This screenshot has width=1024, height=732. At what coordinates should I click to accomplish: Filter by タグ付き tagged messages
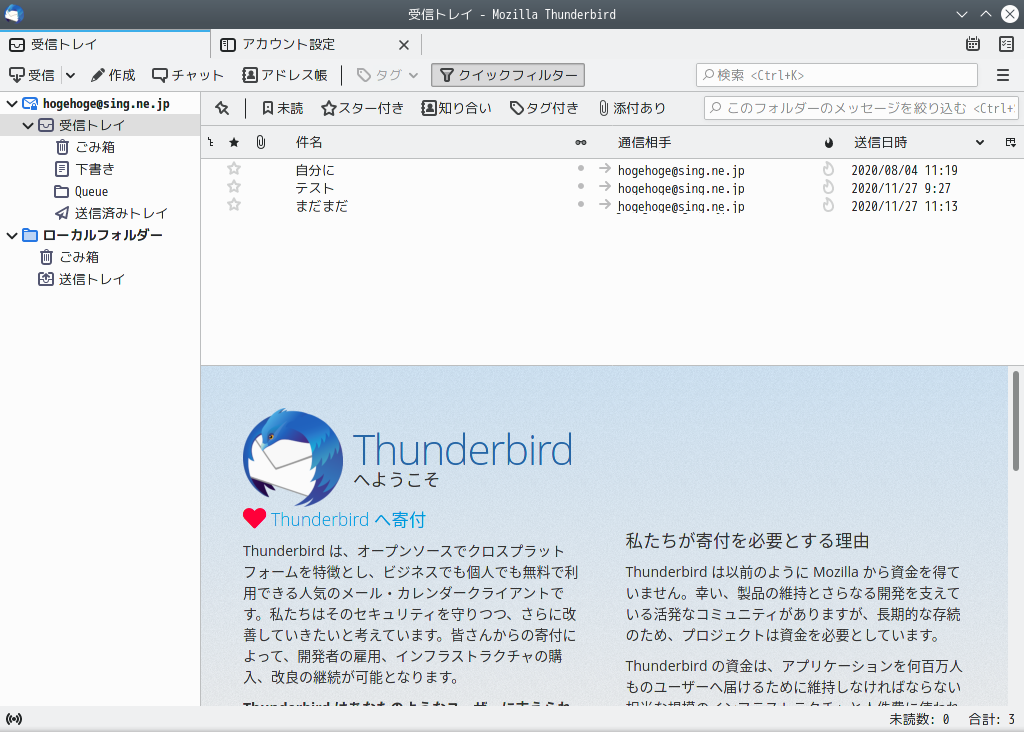click(544, 108)
